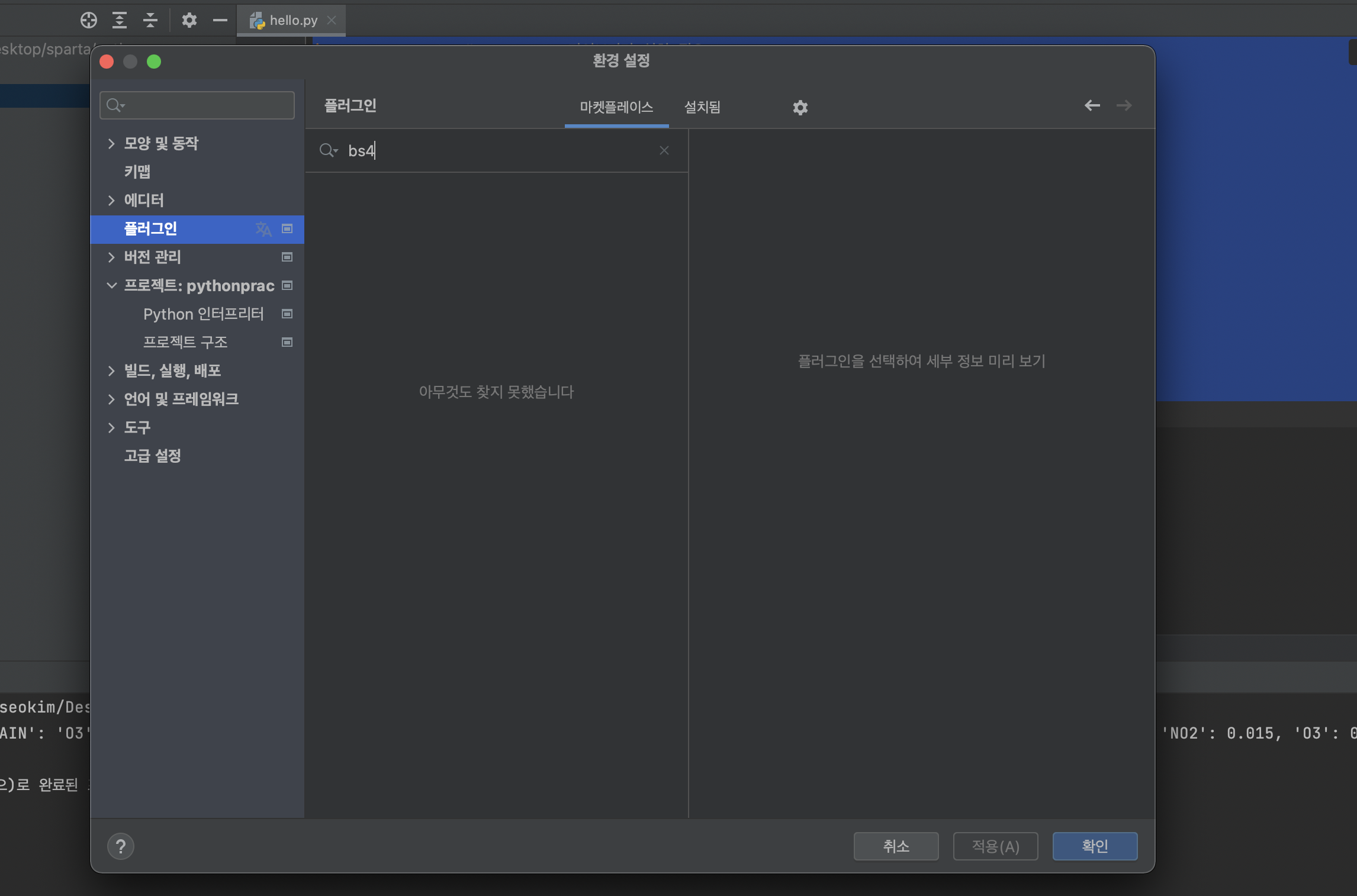
Task: Close the hello.py editor tab
Action: [332, 20]
